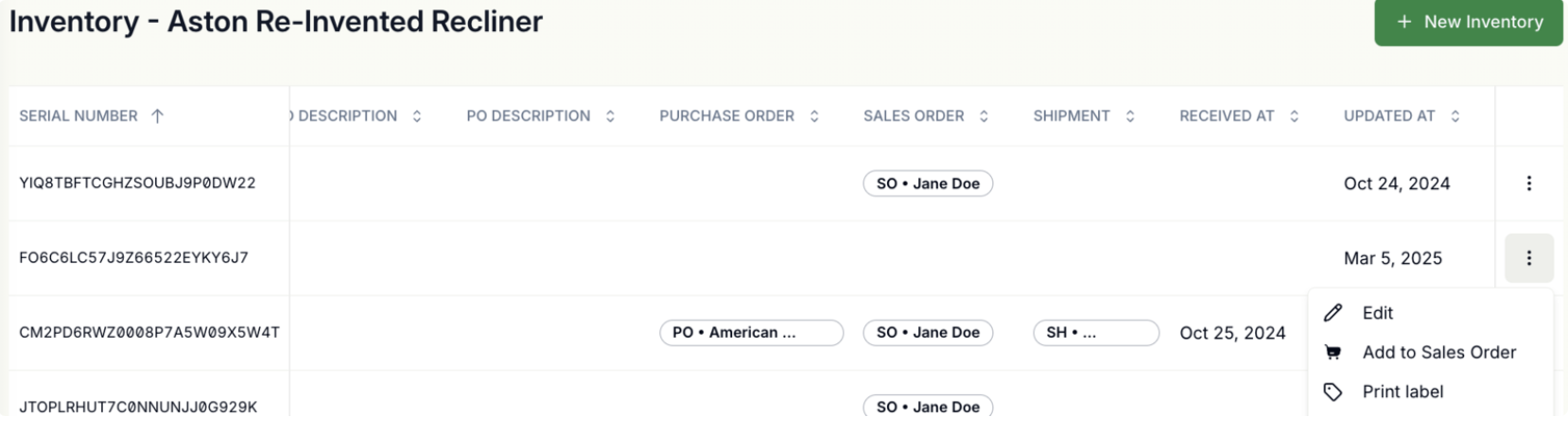Viewport: 1568px width, 435px height.
Task: Open kebab menu for YIQ8TBFTCGHZSOUBJ9P0DW22 row
Action: tap(1528, 183)
